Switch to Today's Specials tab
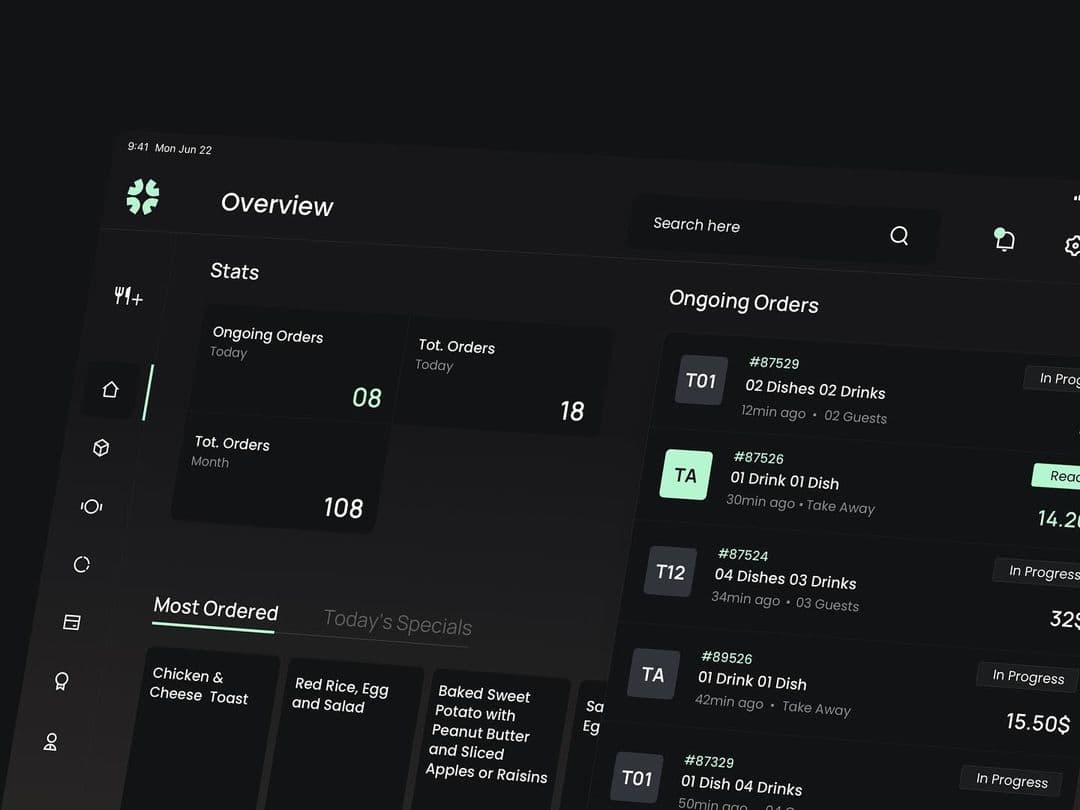Viewport: 1080px width, 810px height. (x=397, y=624)
